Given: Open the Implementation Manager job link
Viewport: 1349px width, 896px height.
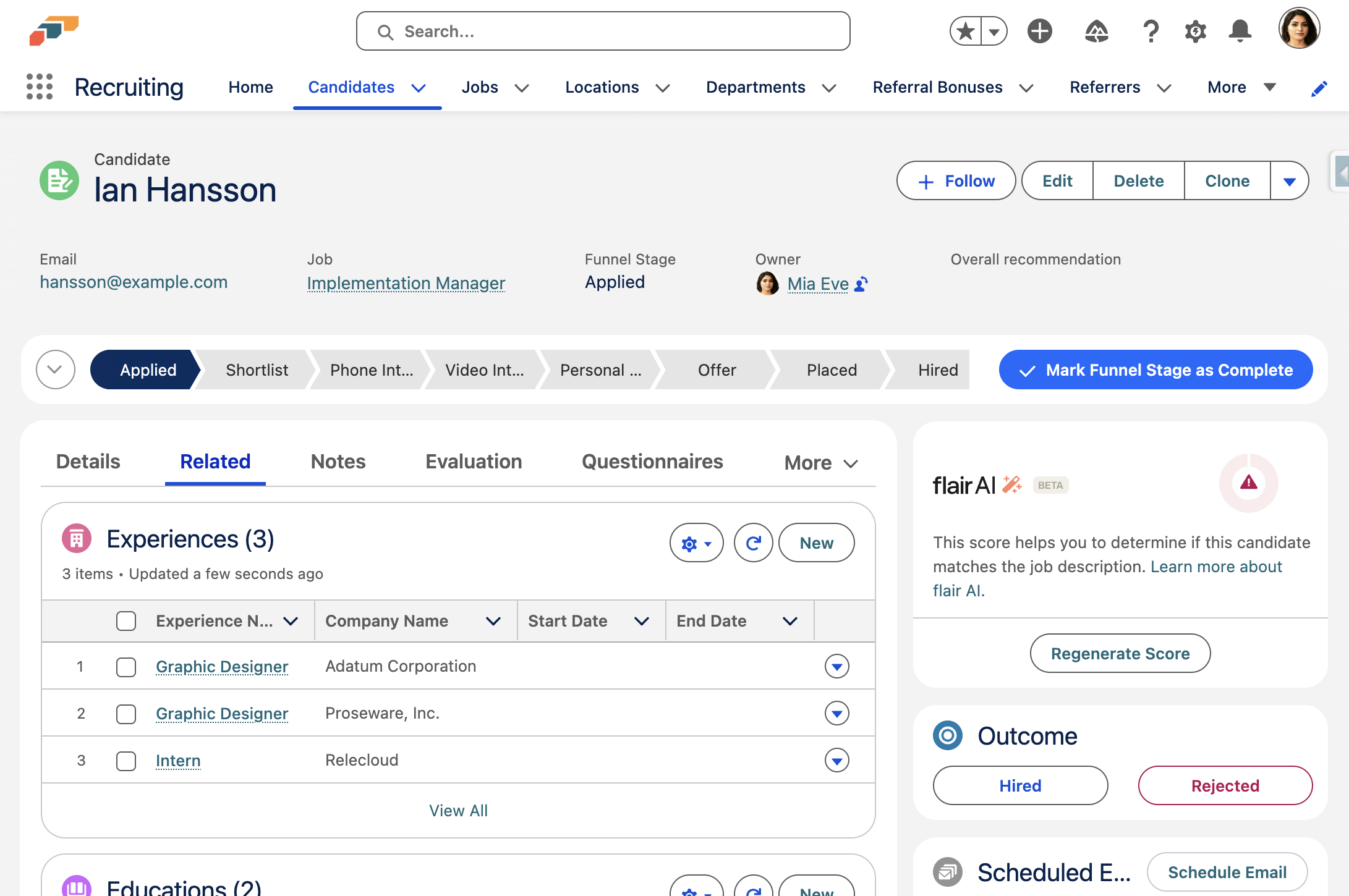Looking at the screenshot, I should [x=406, y=283].
